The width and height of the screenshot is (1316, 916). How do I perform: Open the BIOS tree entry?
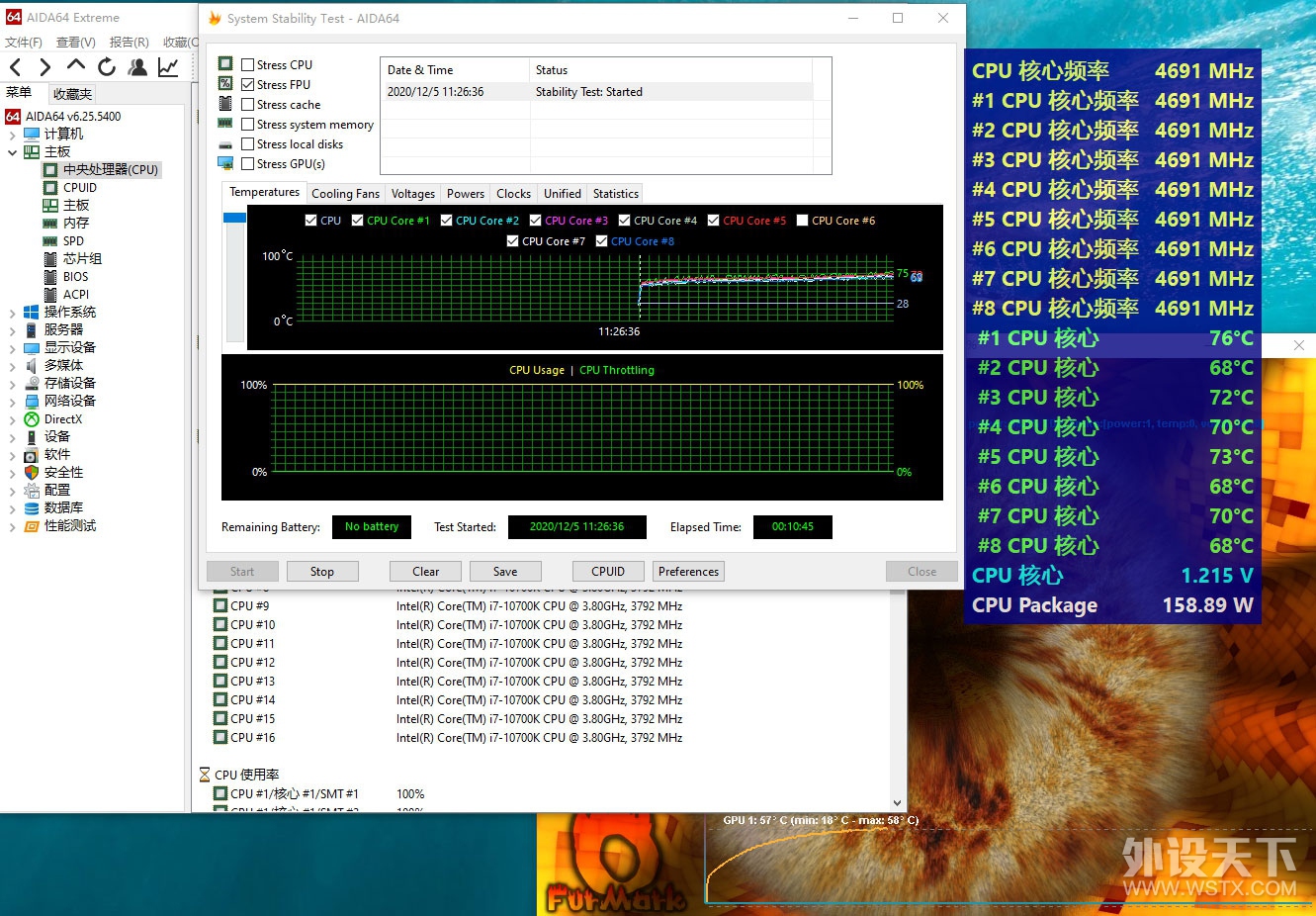coord(75,276)
